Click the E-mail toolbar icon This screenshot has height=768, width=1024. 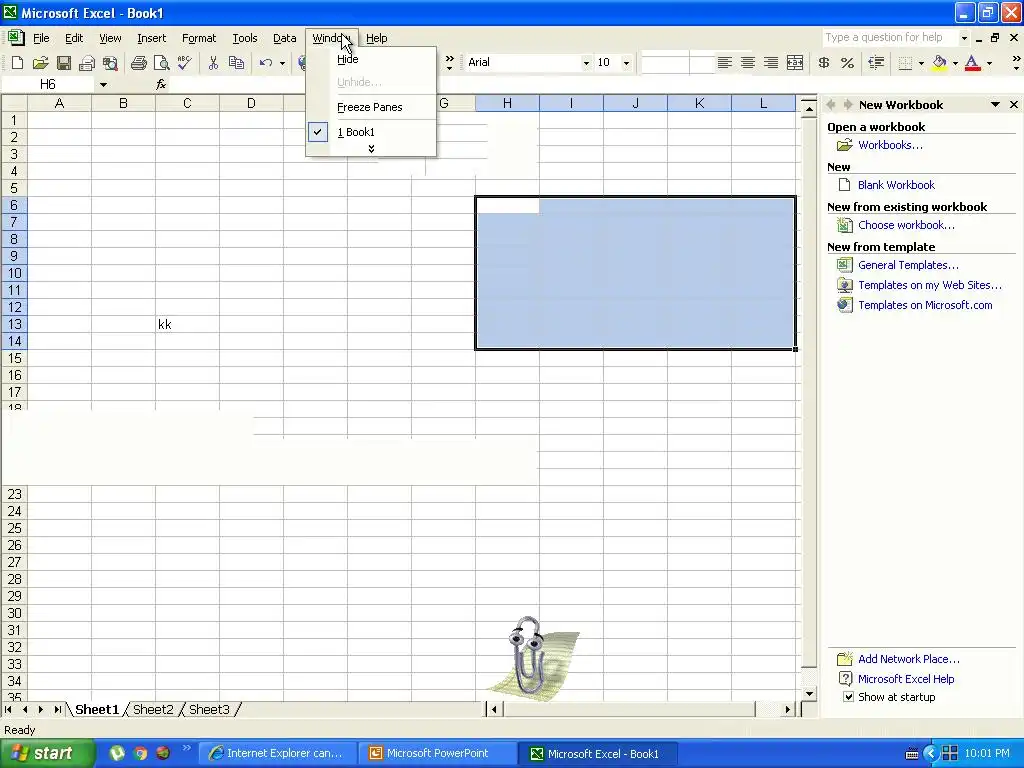pyautogui.click(x=86, y=63)
